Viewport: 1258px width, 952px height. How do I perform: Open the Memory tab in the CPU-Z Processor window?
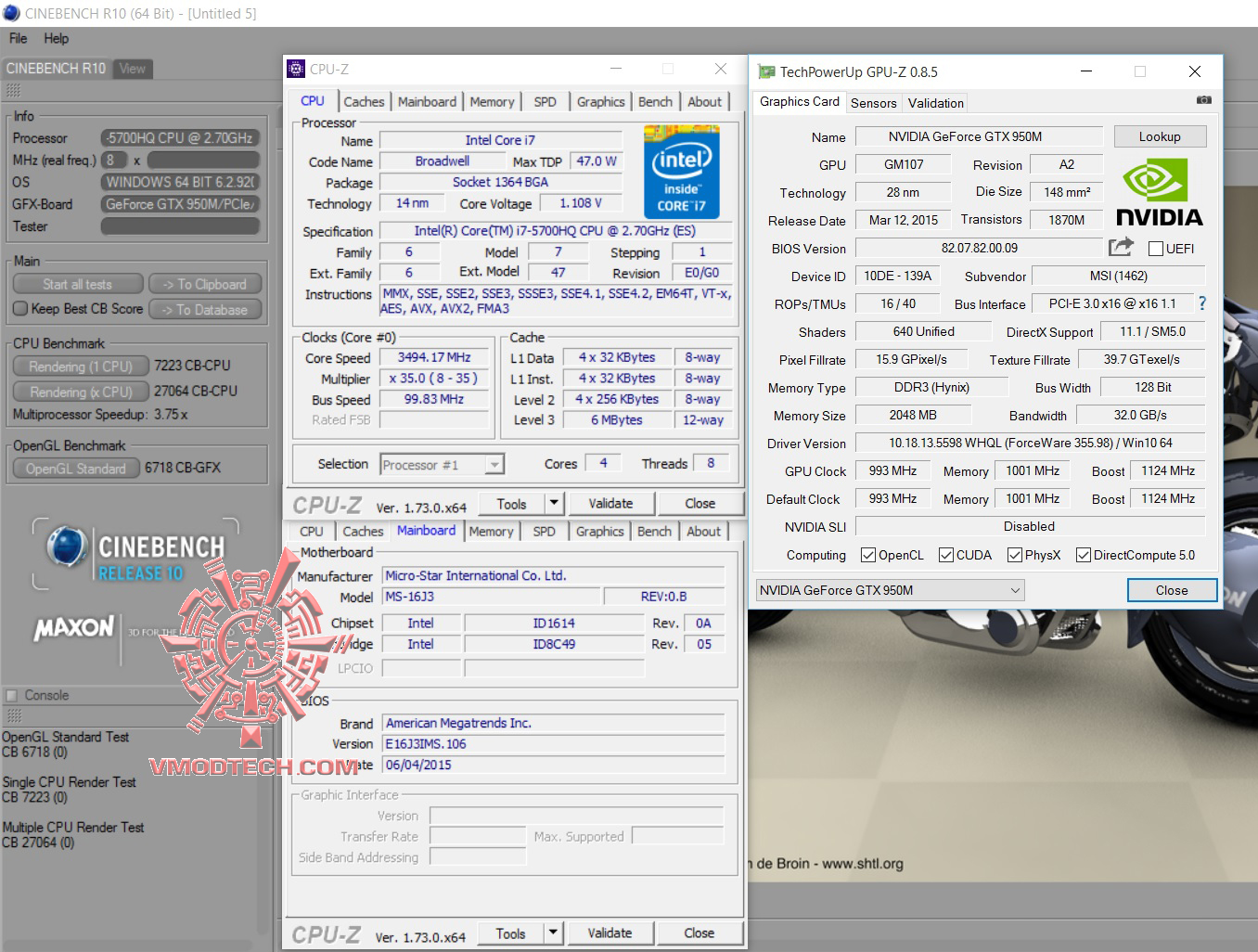(x=492, y=102)
